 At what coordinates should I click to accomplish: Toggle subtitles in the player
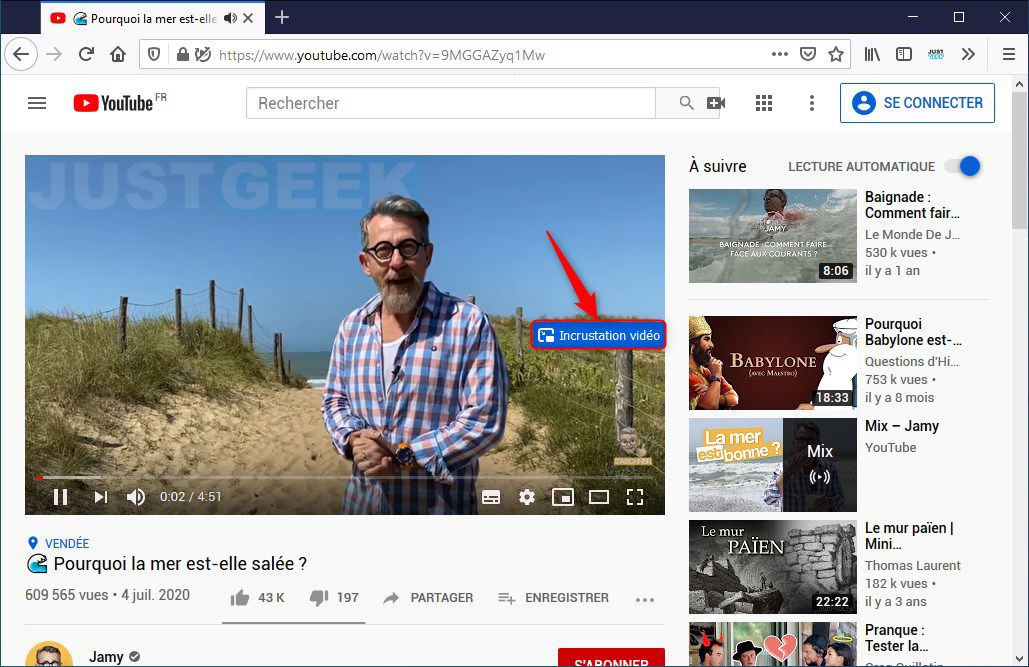pos(491,498)
